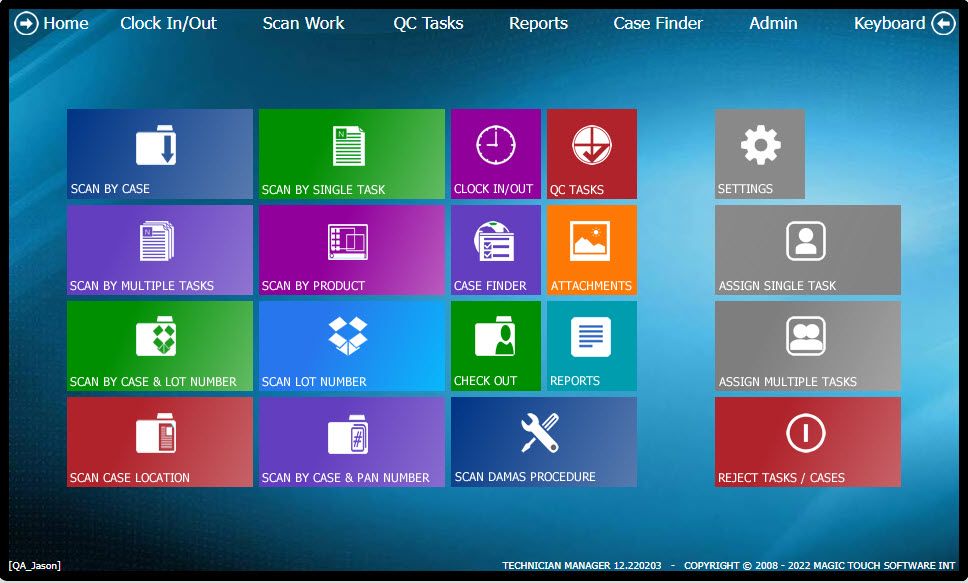Select Scan By Case & Lot Number tile
This screenshot has height=583, width=968.
click(159, 346)
